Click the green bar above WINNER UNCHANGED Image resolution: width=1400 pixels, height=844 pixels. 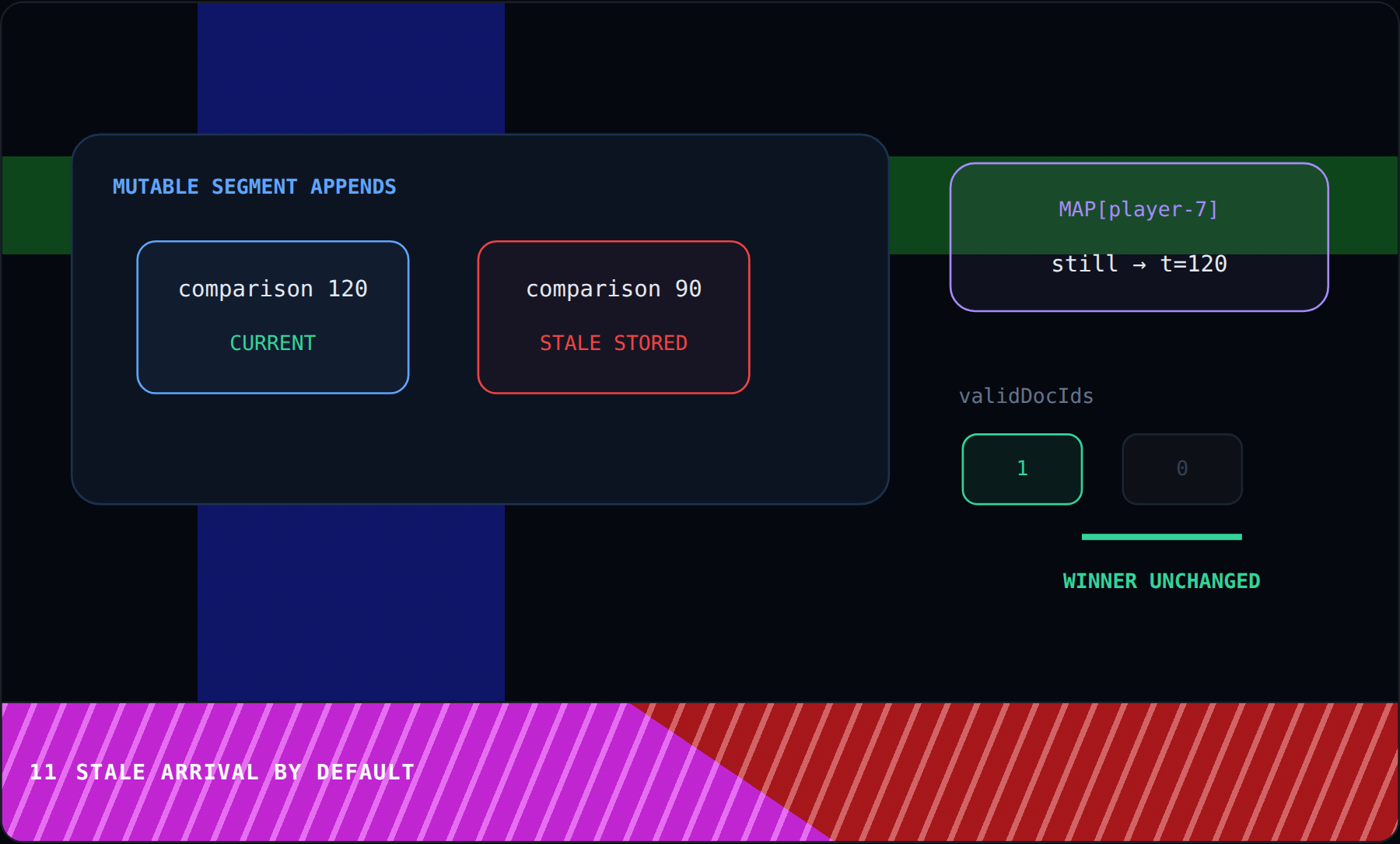tap(1162, 537)
